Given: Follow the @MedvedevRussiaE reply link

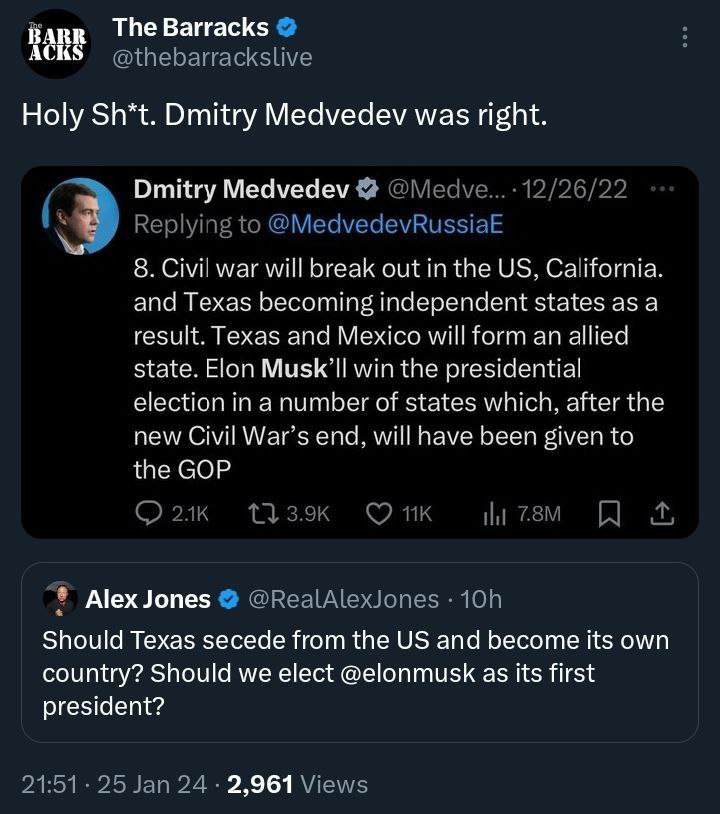Looking at the screenshot, I should tap(385, 224).
